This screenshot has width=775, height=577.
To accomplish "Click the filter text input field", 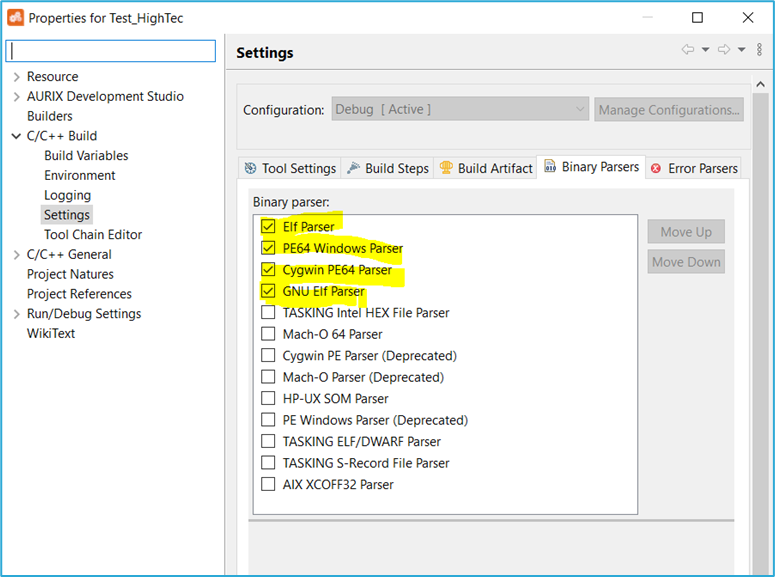I will (x=111, y=51).
